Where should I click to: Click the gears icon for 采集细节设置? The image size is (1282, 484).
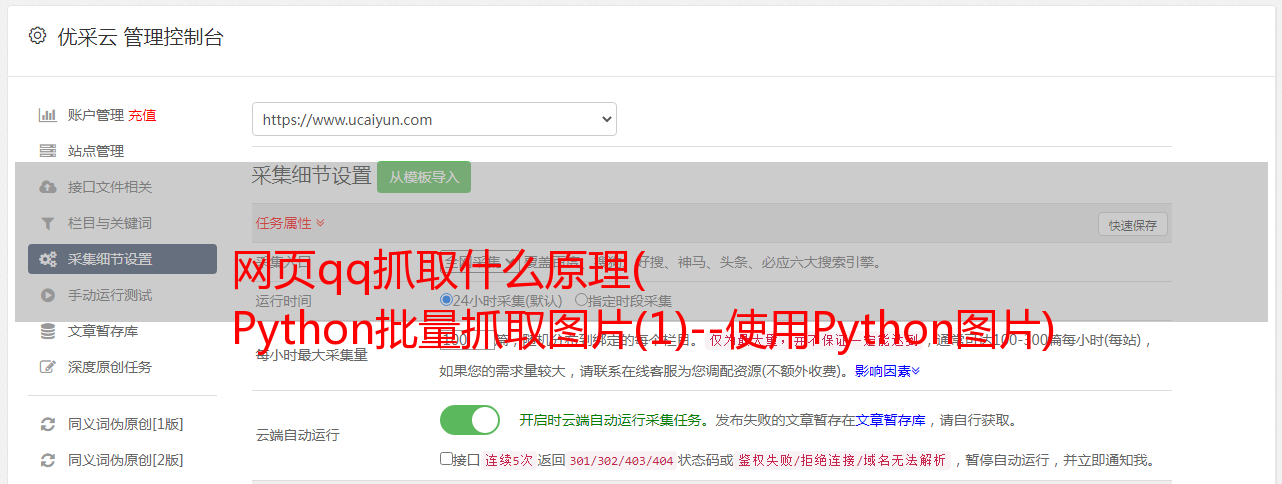coord(47,259)
